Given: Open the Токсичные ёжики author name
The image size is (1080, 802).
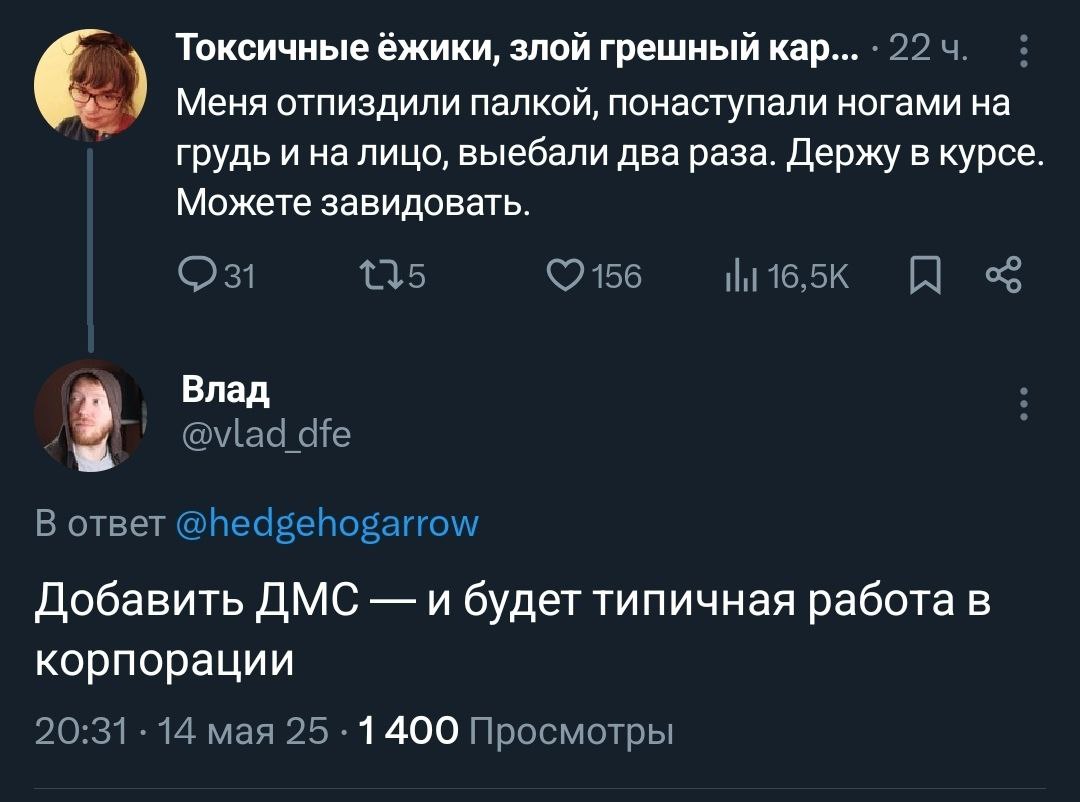Looking at the screenshot, I should 510,49.
